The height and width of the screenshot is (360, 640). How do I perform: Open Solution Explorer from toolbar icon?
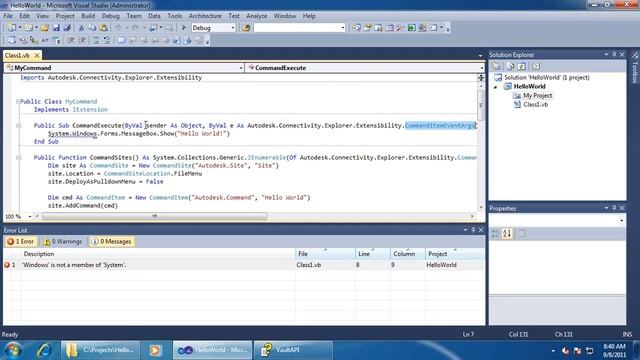356,28
